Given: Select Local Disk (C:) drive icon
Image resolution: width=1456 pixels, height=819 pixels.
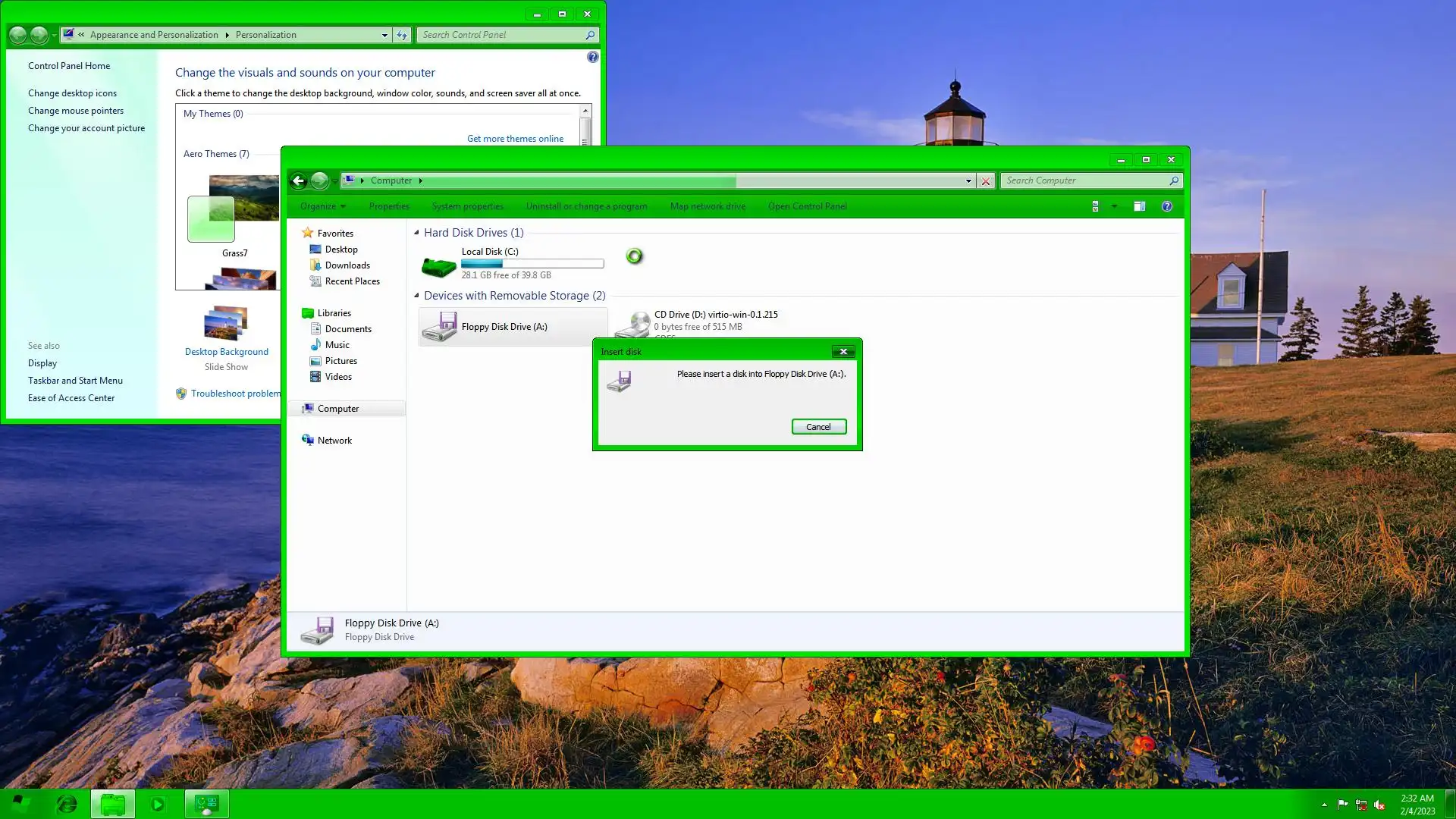Looking at the screenshot, I should pos(438,265).
